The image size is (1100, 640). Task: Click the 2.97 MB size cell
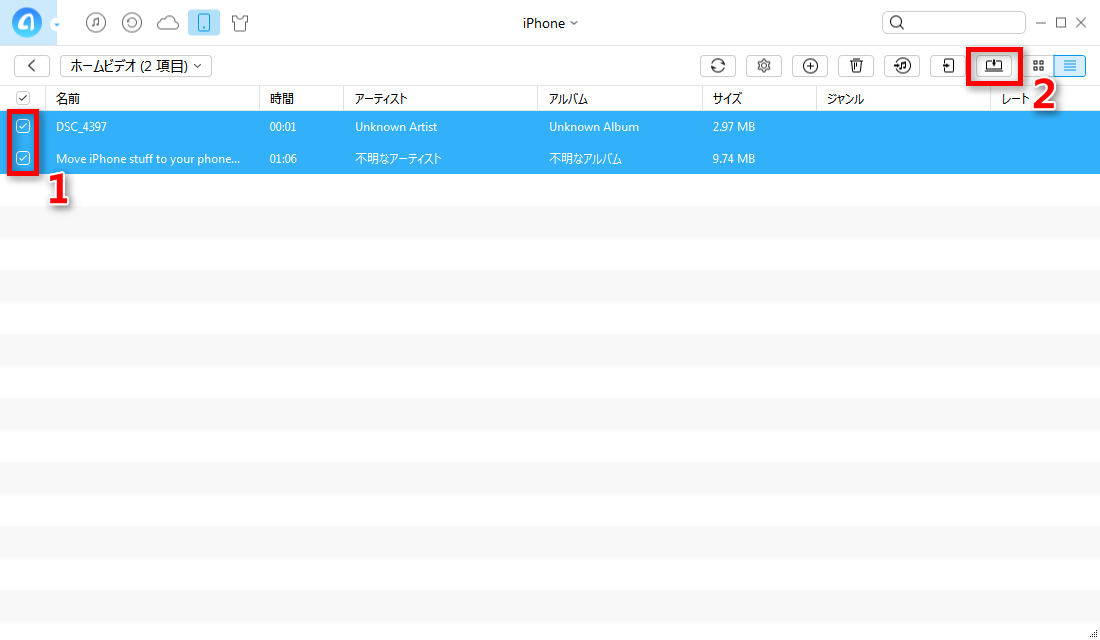tap(734, 127)
